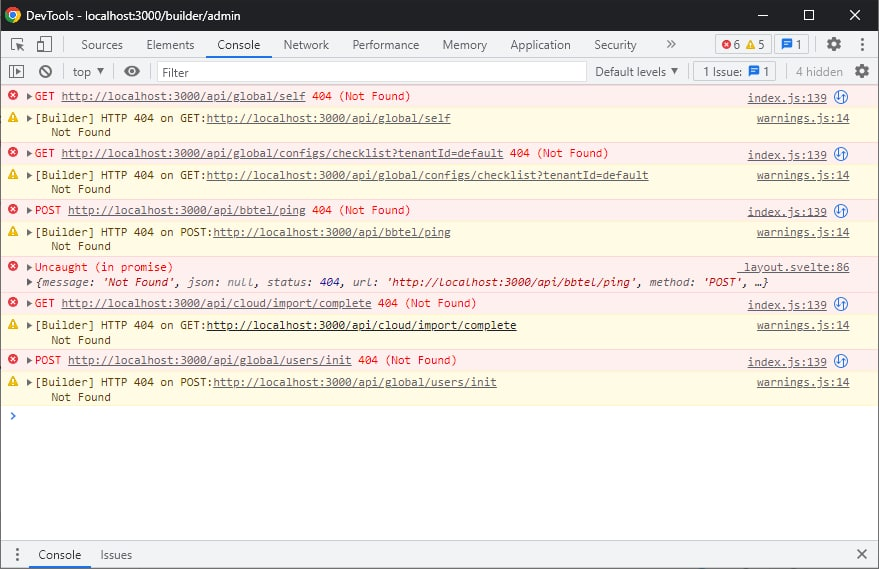Click the network icon on bbtel/ping error row

[x=840, y=211]
